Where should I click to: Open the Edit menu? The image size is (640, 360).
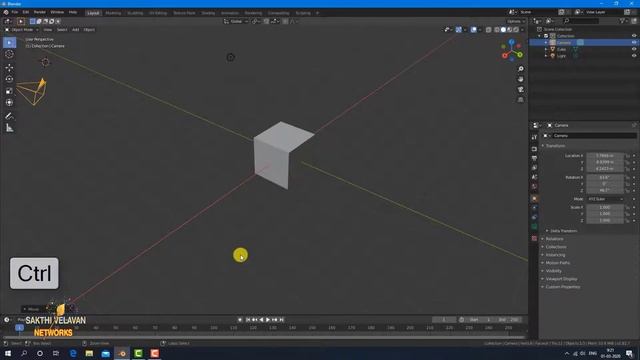(x=26, y=12)
